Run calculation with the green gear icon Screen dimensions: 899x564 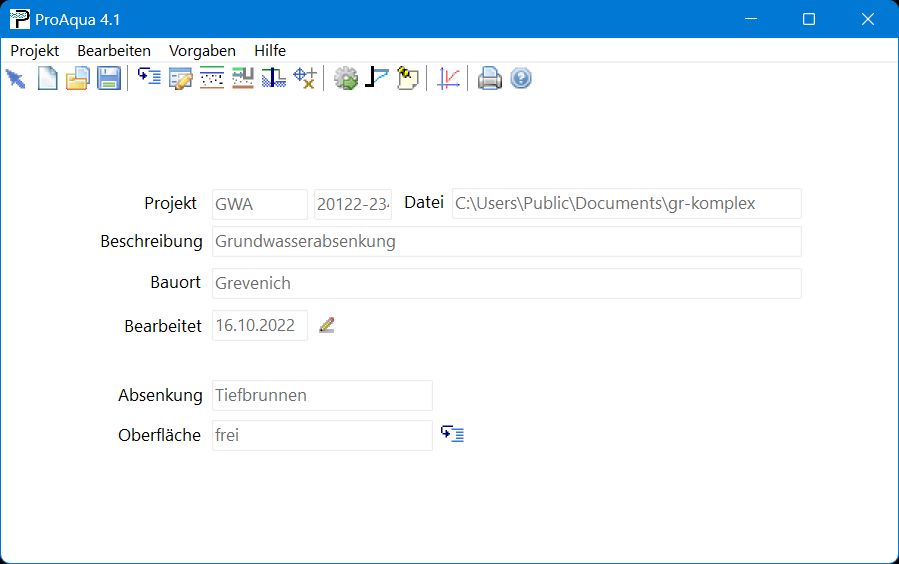(346, 79)
